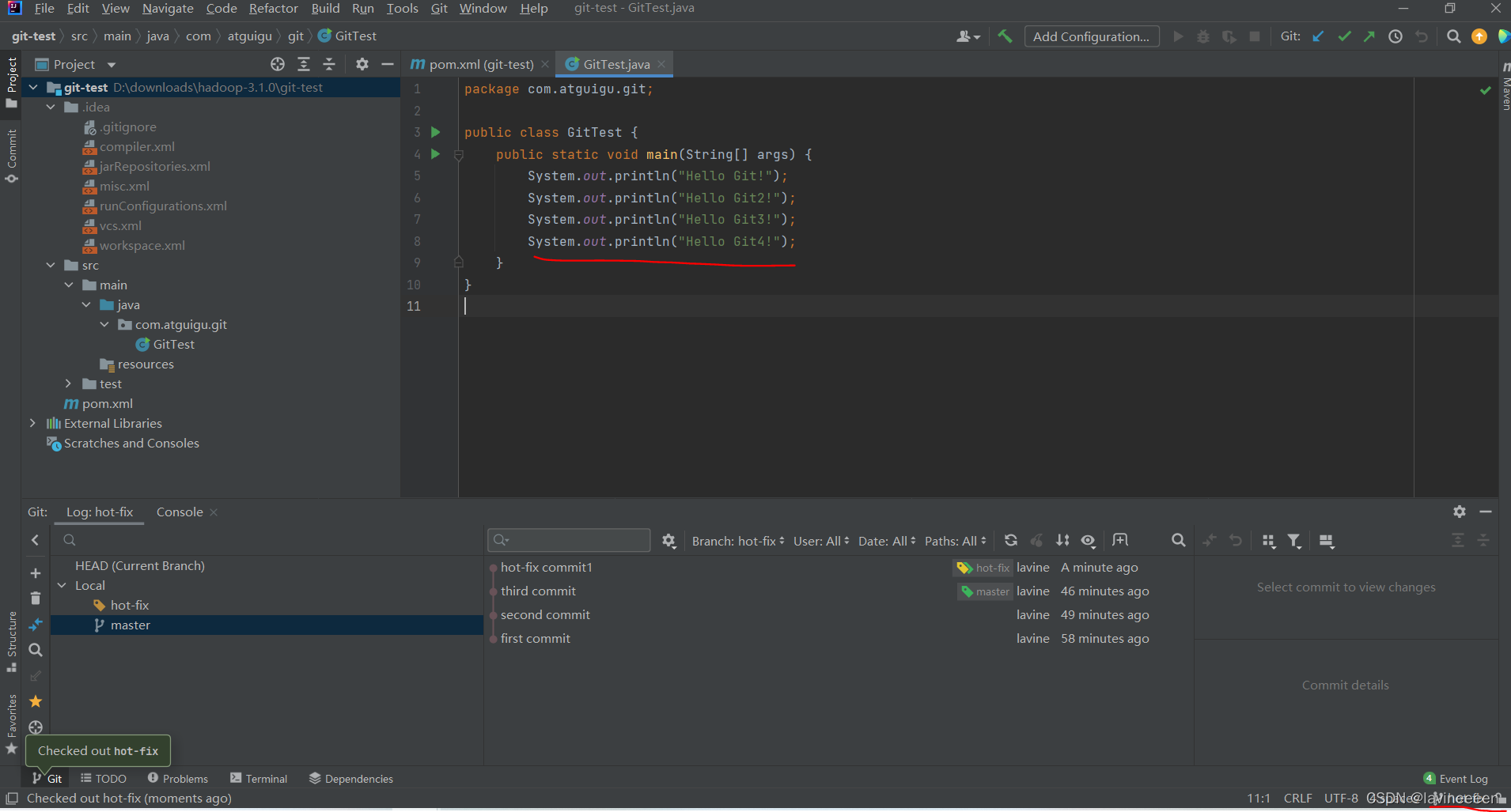Click Select Opened File target icon
This screenshot has height=812, width=1511.
(x=278, y=64)
